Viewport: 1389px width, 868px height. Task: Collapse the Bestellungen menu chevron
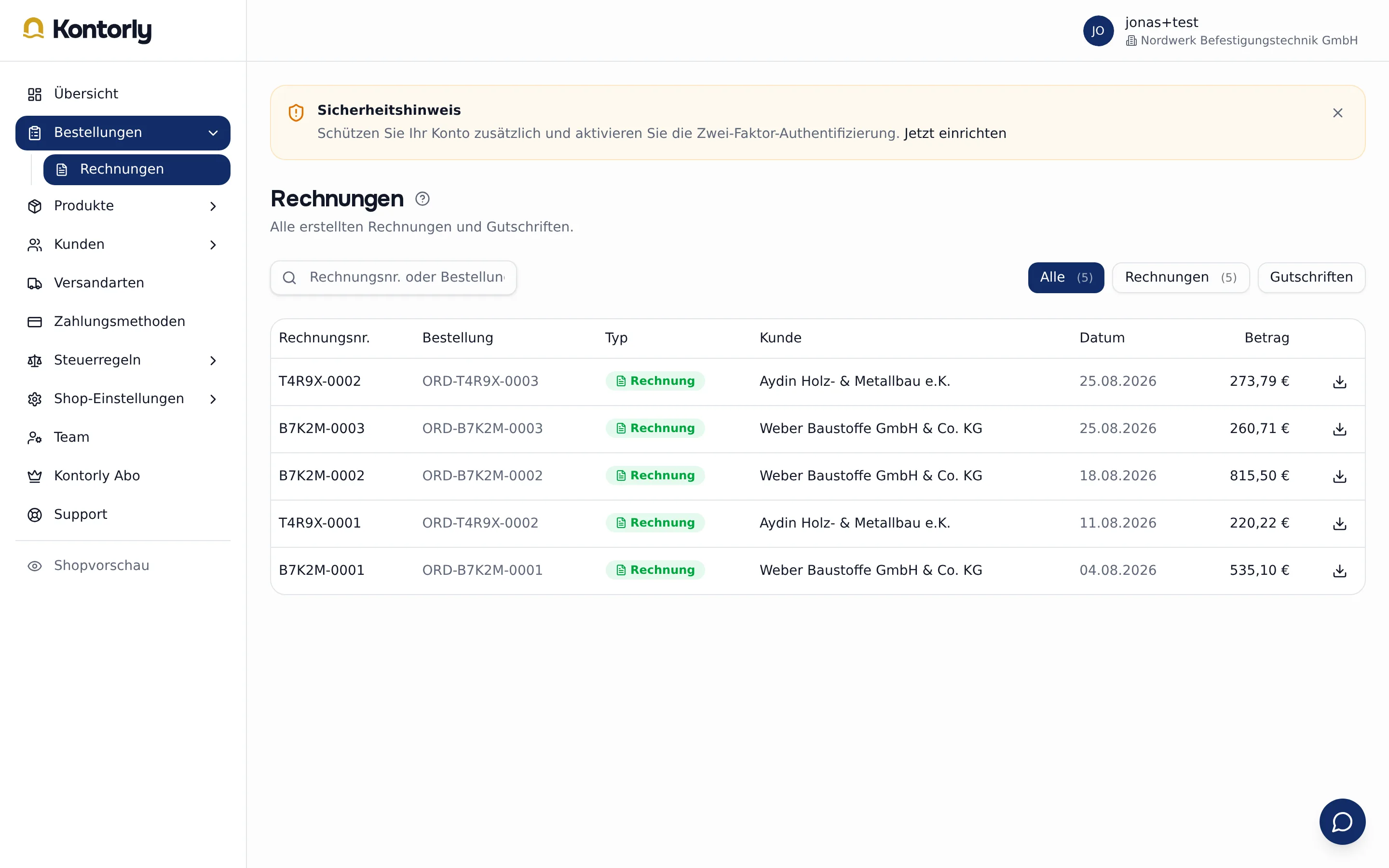coord(213,133)
